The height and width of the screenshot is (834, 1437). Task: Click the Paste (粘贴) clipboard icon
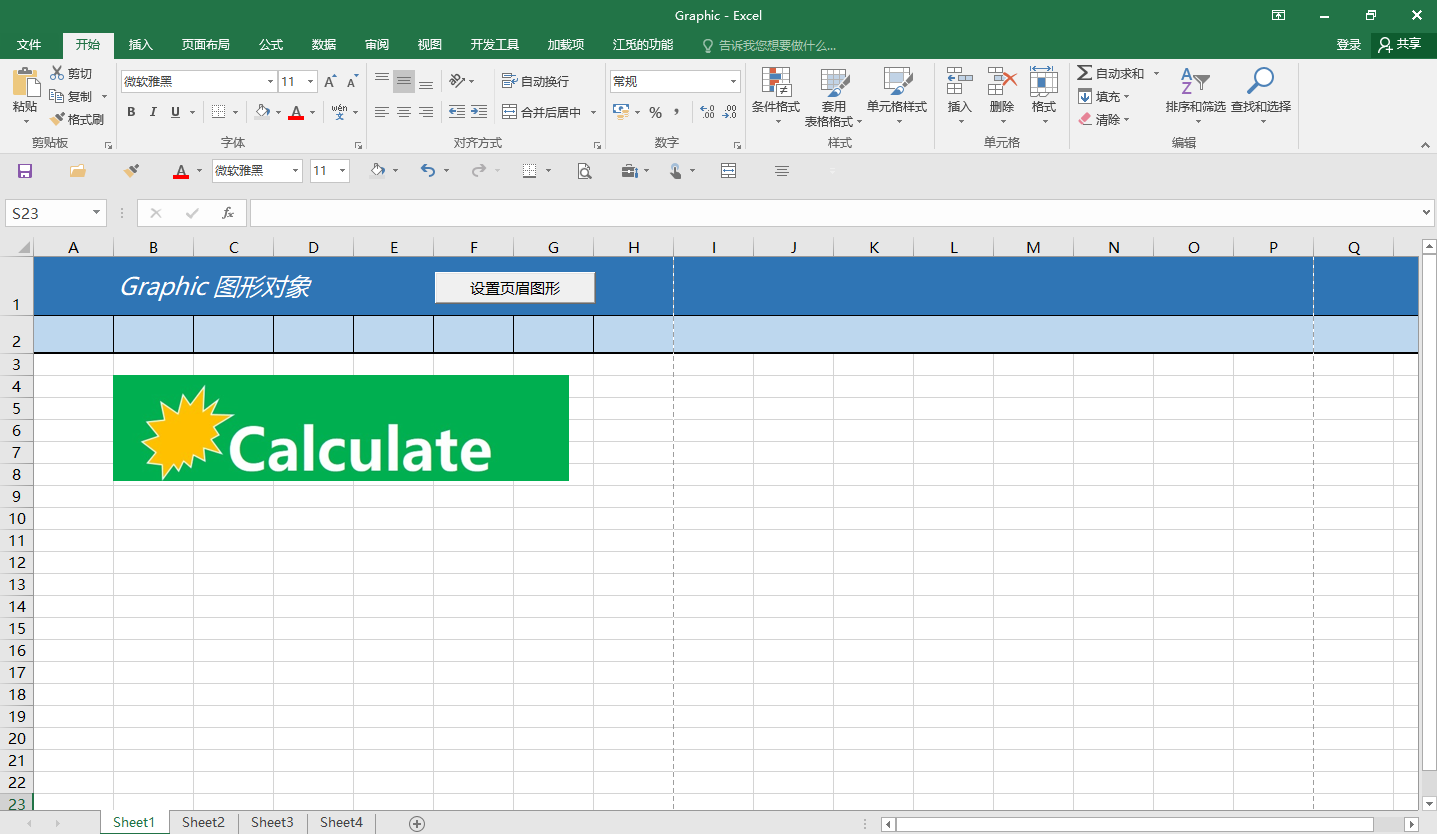(x=25, y=82)
